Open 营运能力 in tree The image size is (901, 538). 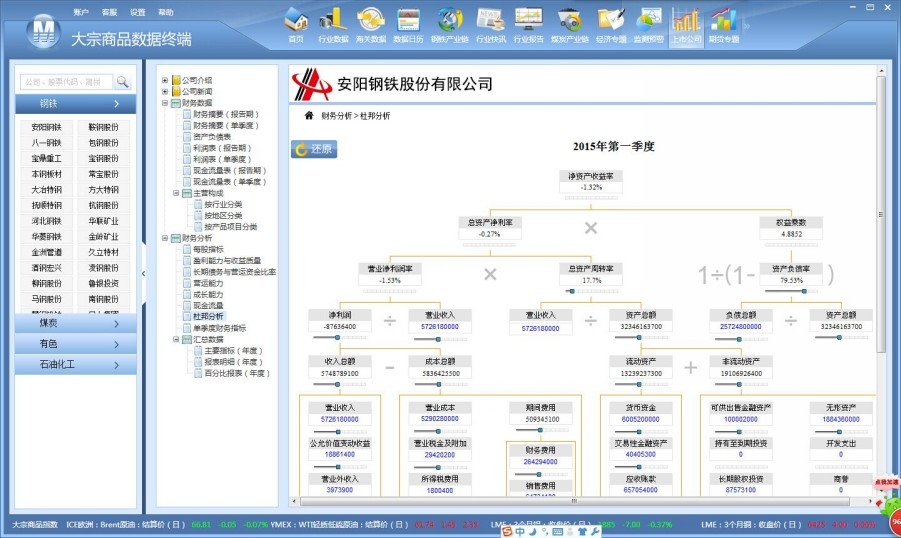(x=208, y=283)
